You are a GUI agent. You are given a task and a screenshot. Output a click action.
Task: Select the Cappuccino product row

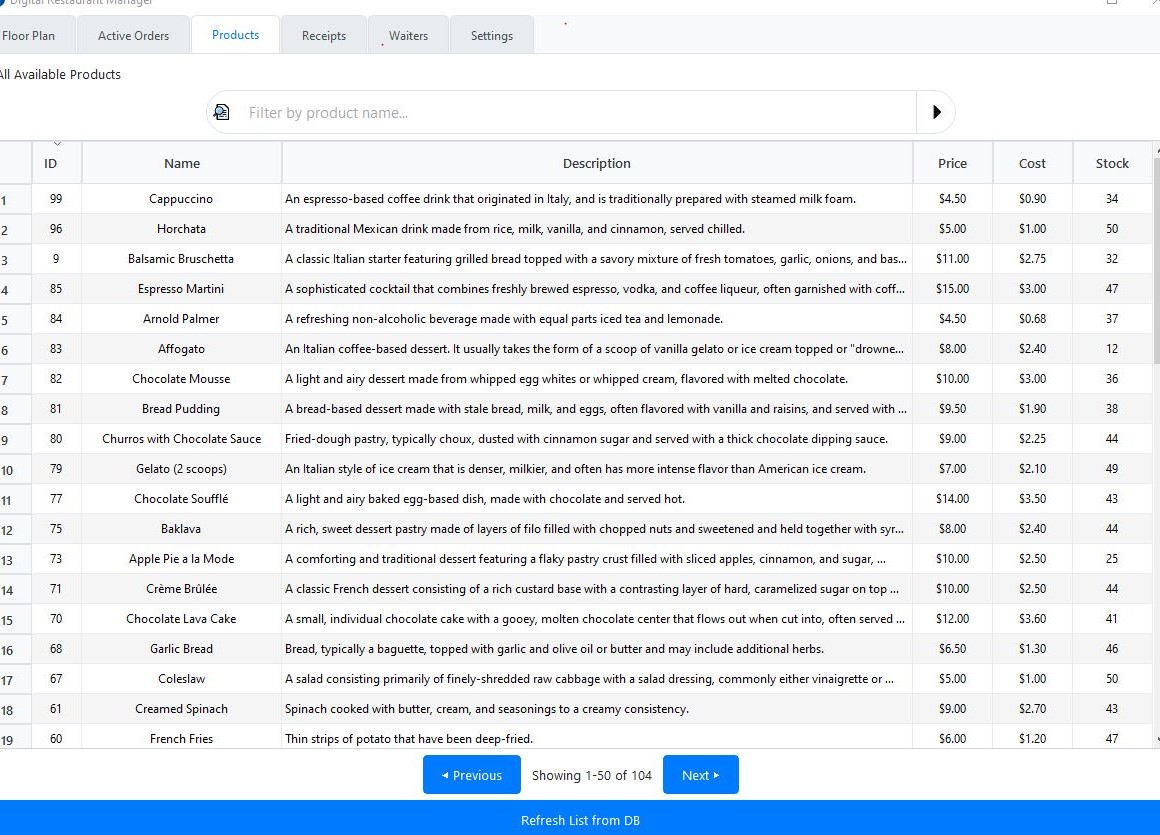click(x=181, y=199)
